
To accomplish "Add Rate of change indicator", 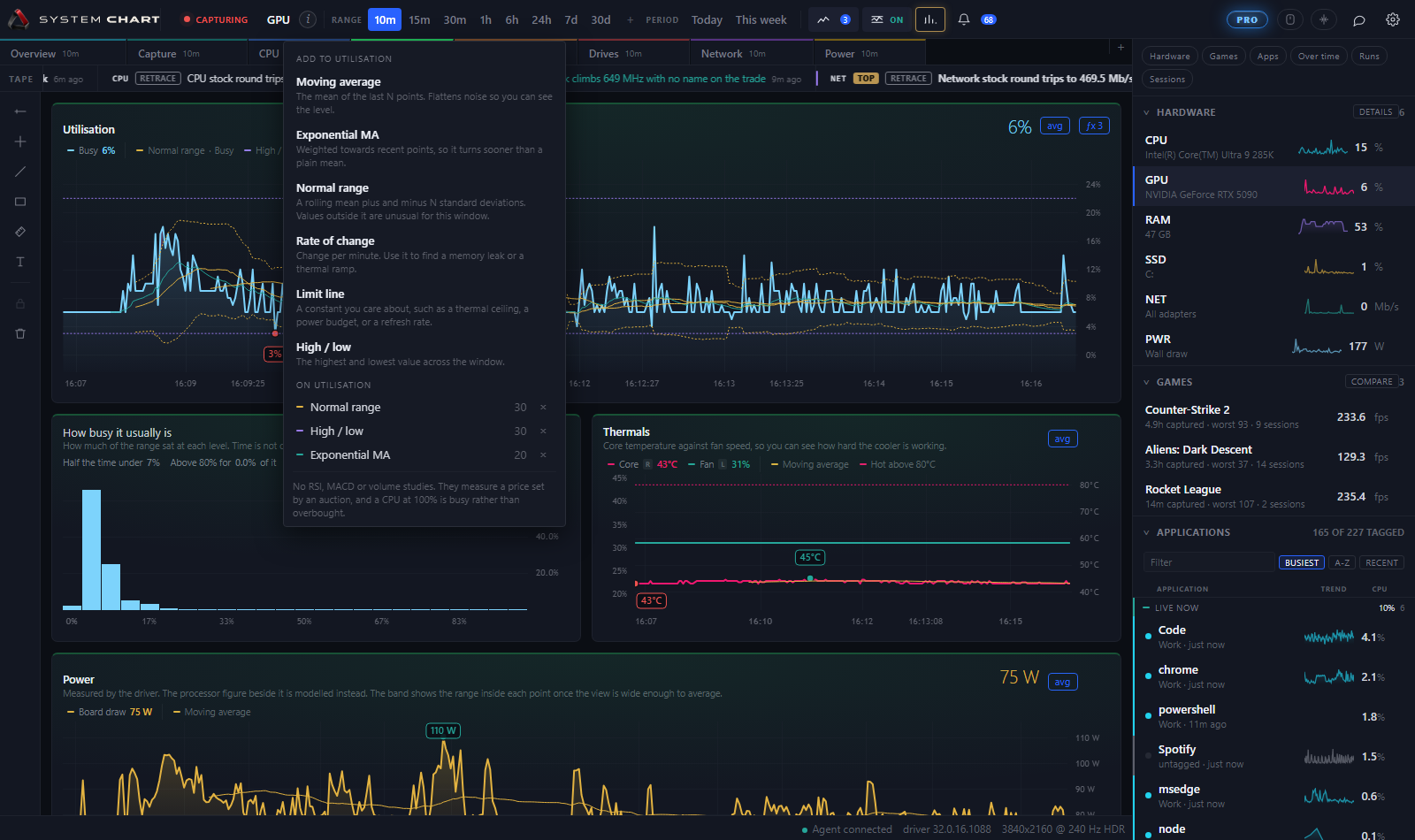I will click(424, 254).
